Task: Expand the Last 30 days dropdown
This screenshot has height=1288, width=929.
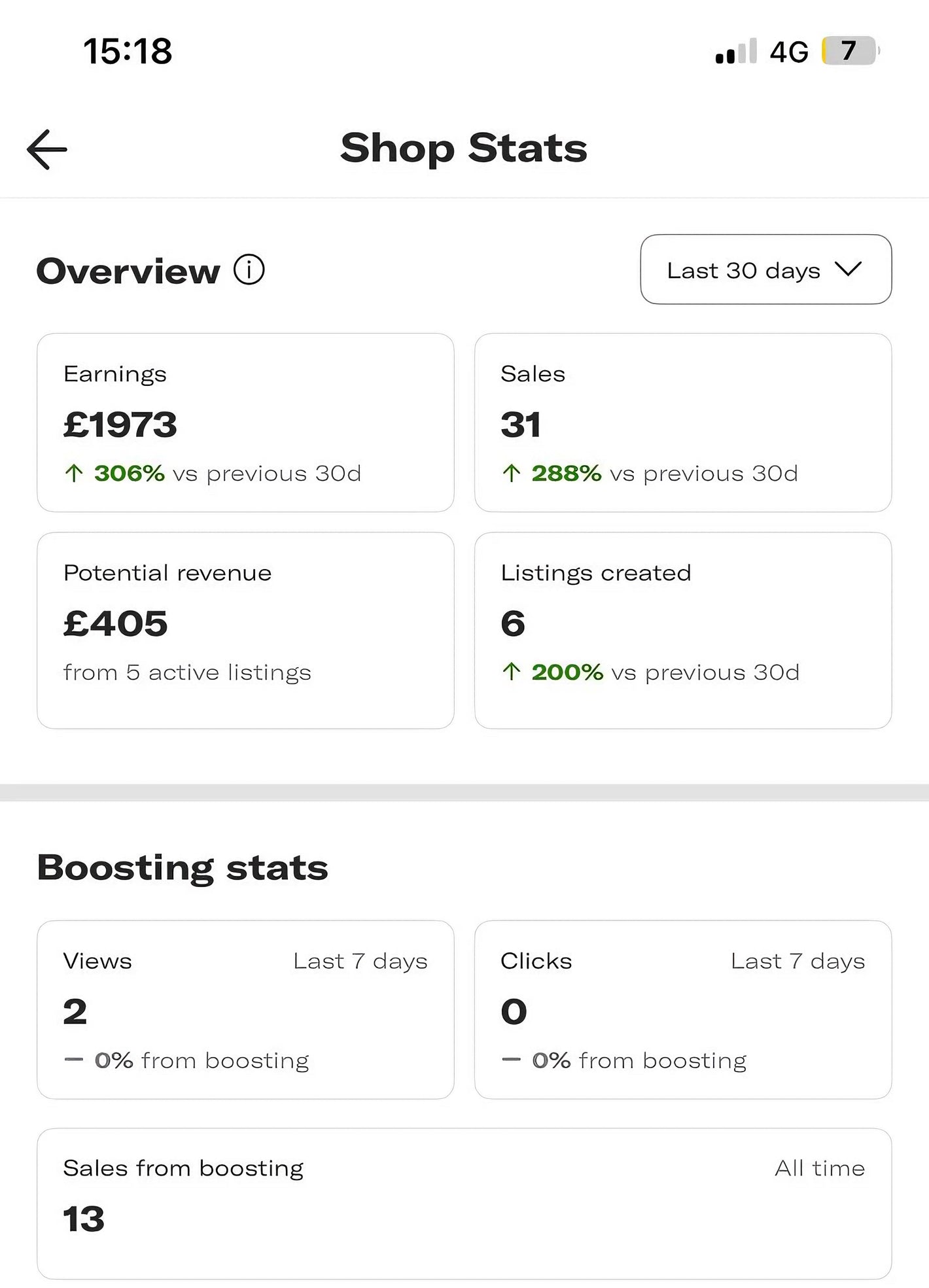Action: point(765,270)
